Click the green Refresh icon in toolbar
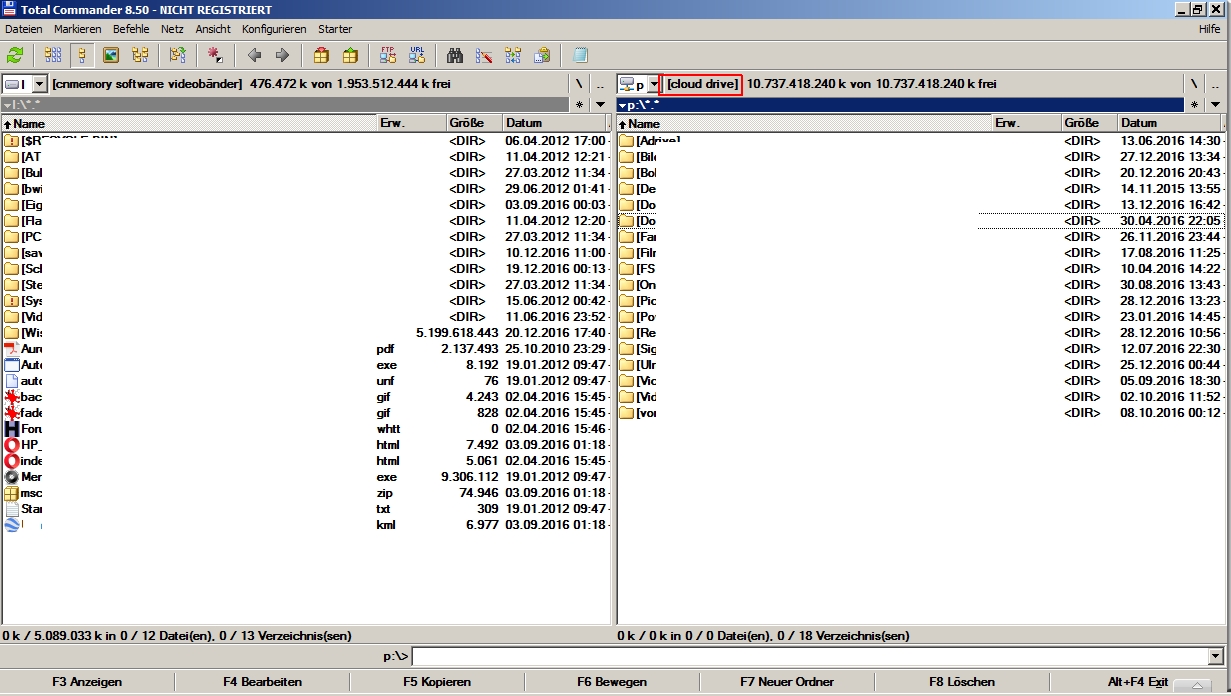 click(x=15, y=55)
